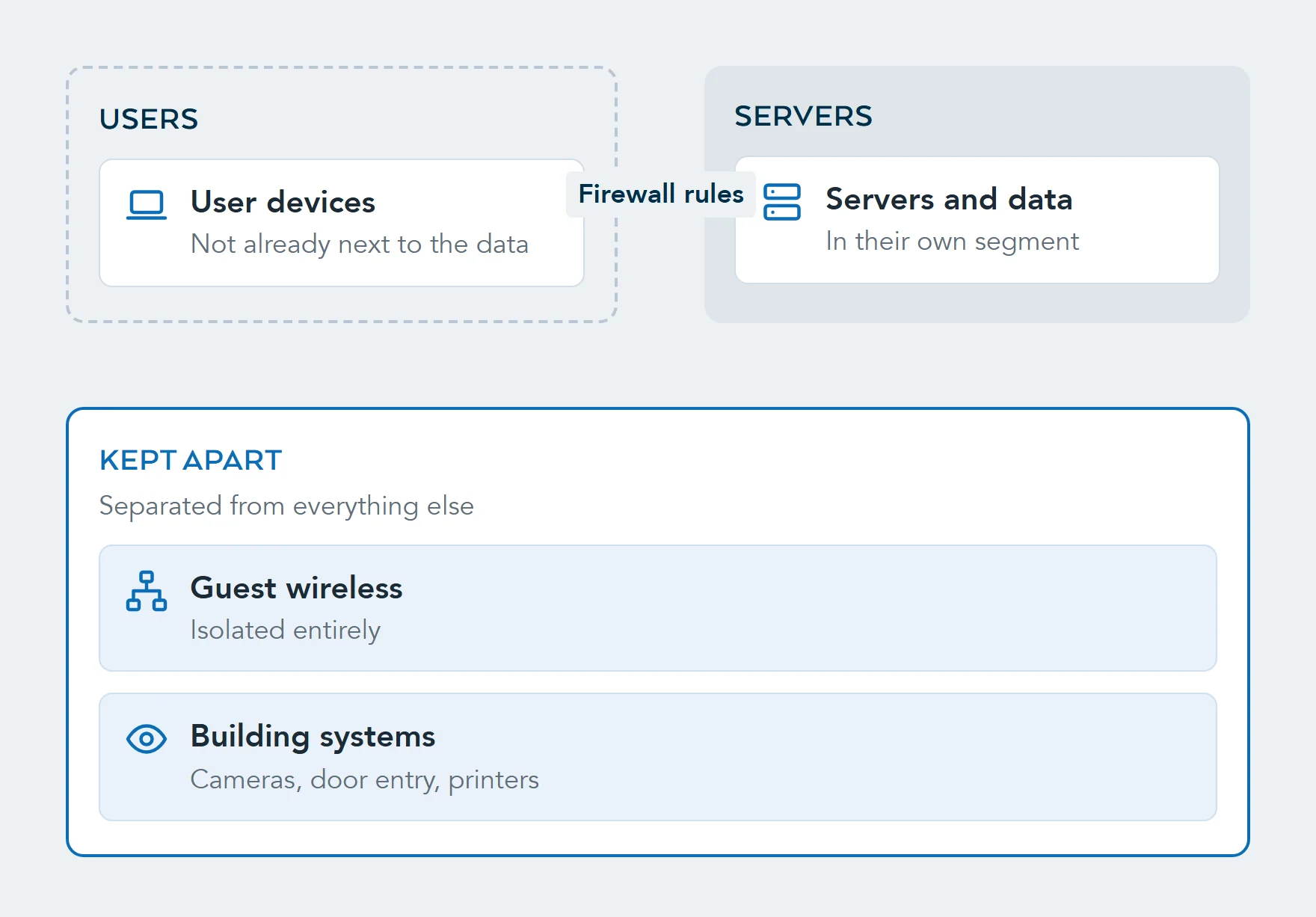1316x917 pixels.
Task: Click 'Cameras, door entry, printers' text
Action: (364, 779)
